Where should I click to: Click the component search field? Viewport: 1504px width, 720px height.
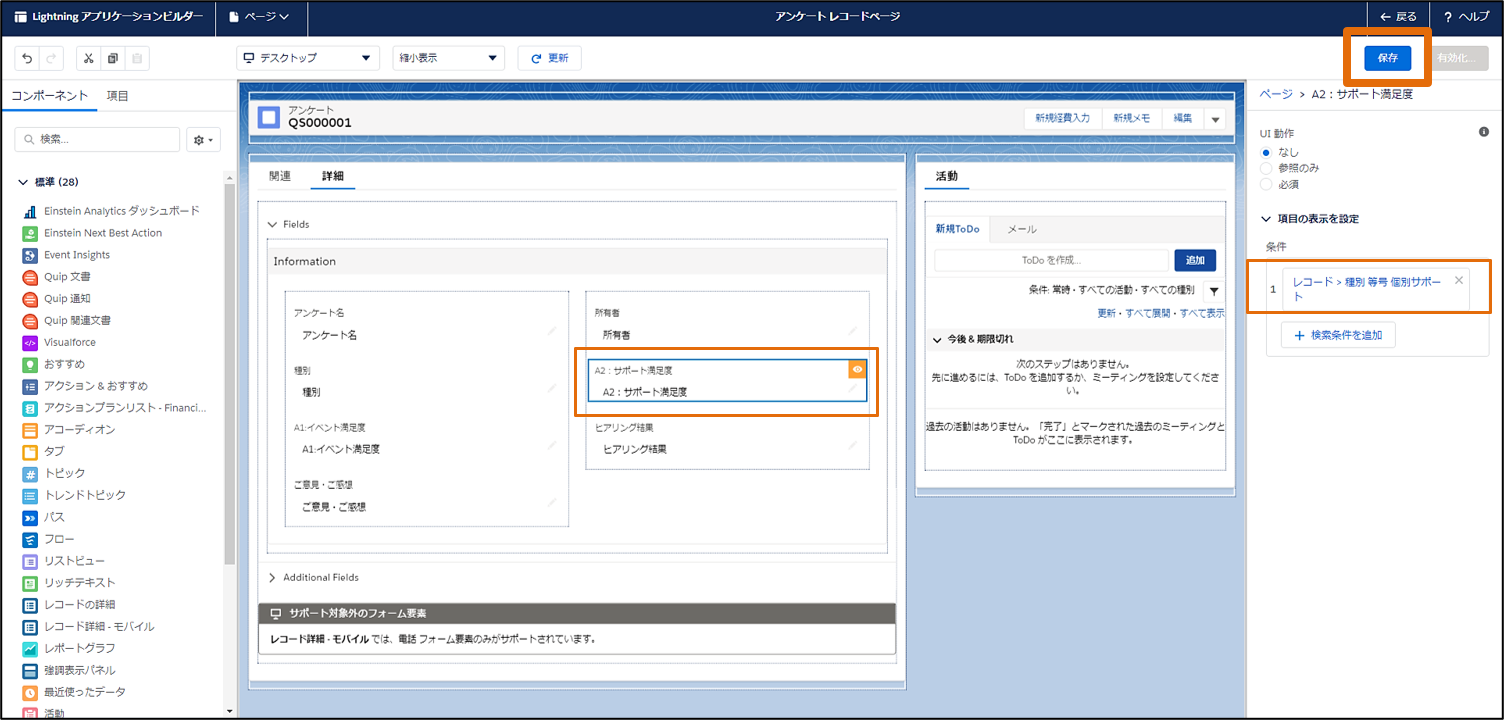point(98,140)
